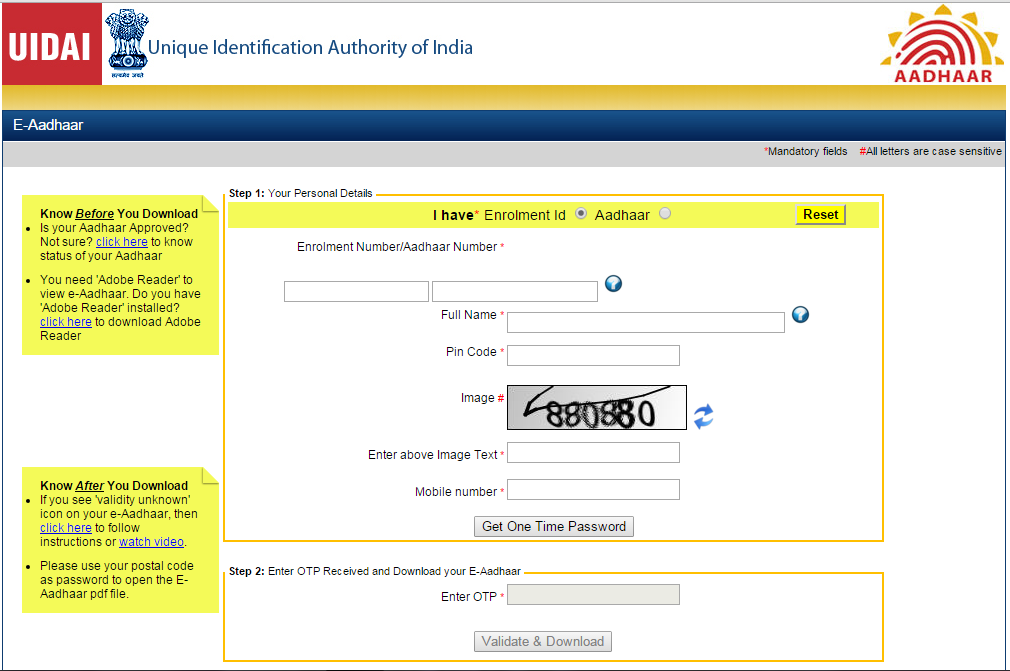1010x671 pixels.
Task: Click the captcha image showing distorted digits
Action: [596, 407]
